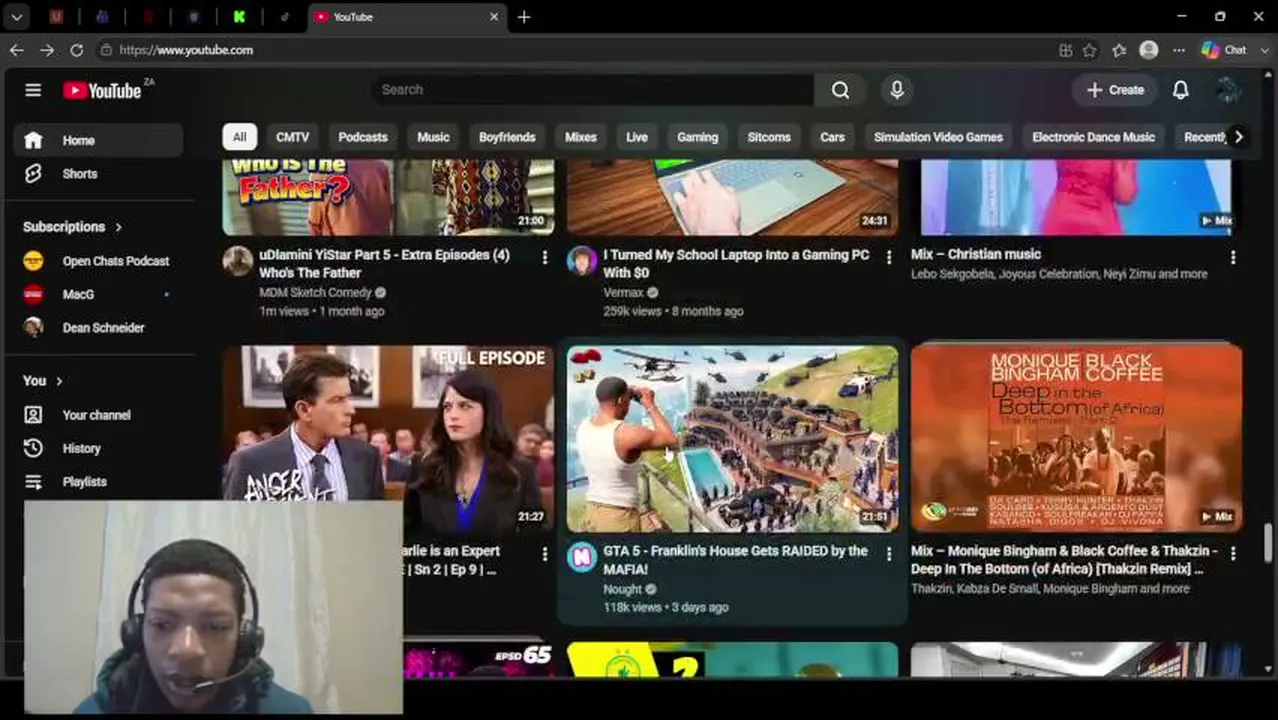The height and width of the screenshot is (720, 1278).
Task: Select the Mixes filter chip
Action: click(x=581, y=137)
